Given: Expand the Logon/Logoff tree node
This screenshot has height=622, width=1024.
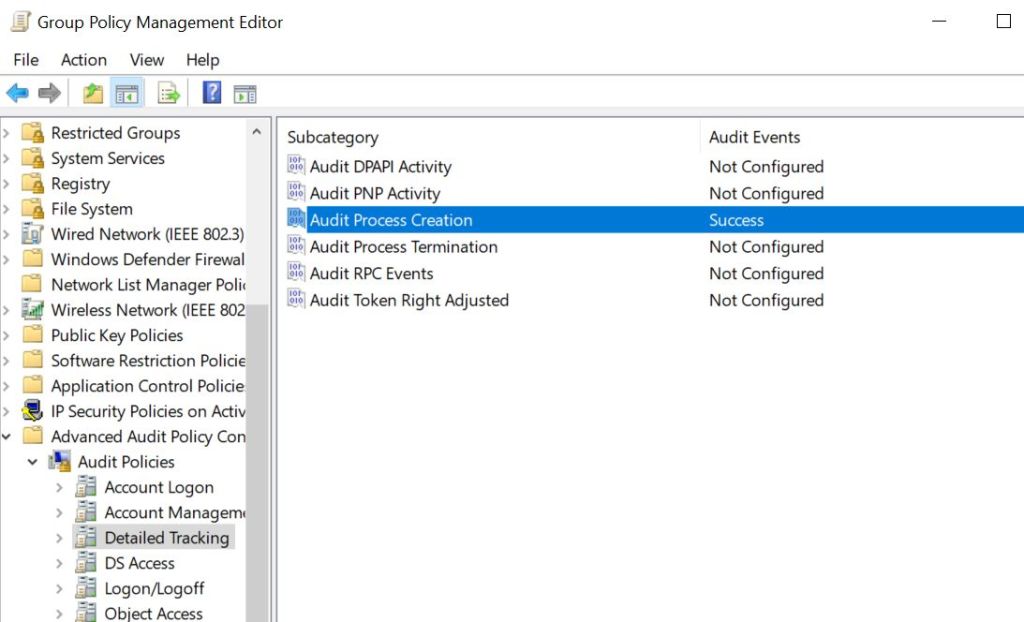Looking at the screenshot, I should pyautogui.click(x=59, y=589).
